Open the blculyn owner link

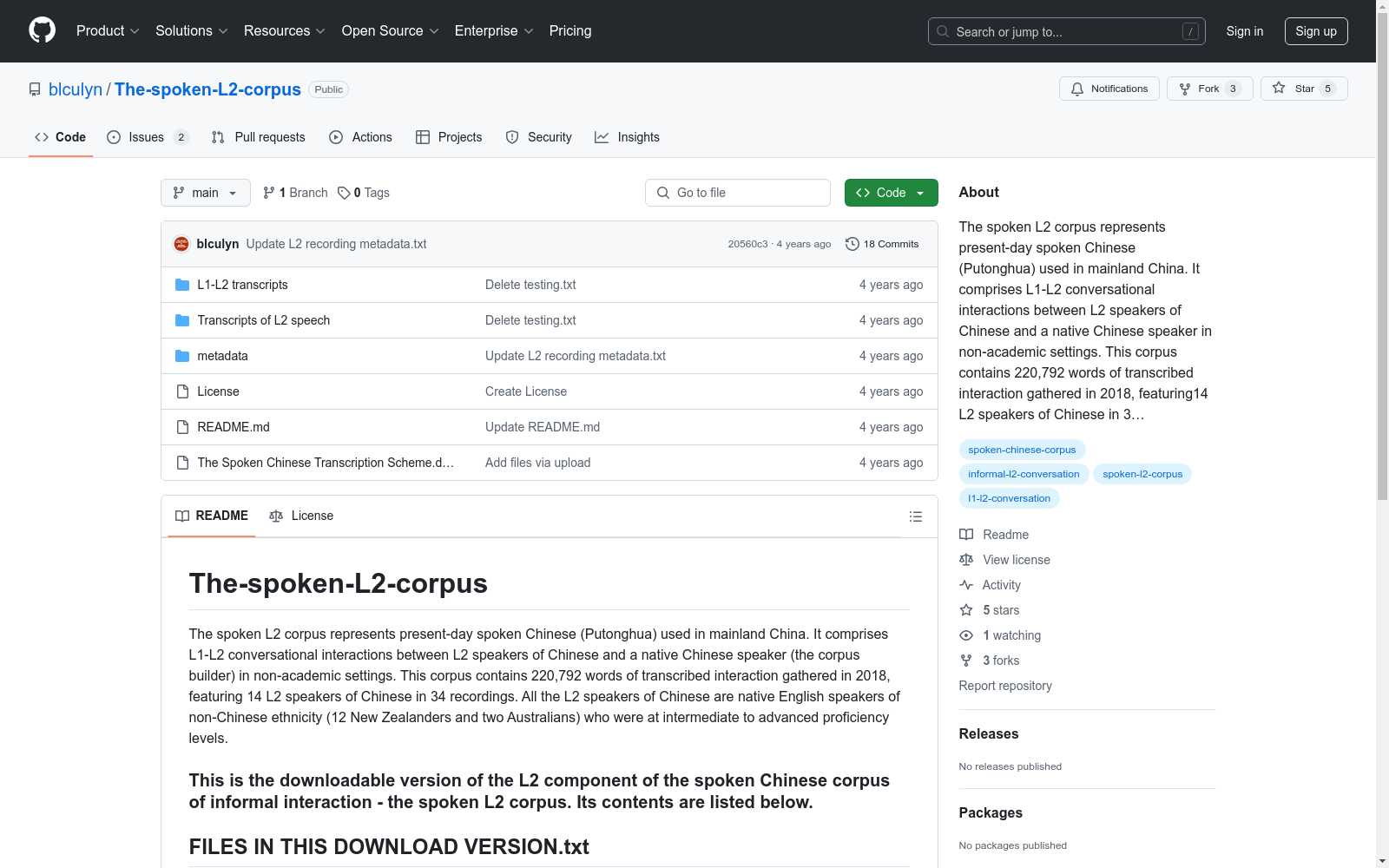pyautogui.click(x=76, y=89)
